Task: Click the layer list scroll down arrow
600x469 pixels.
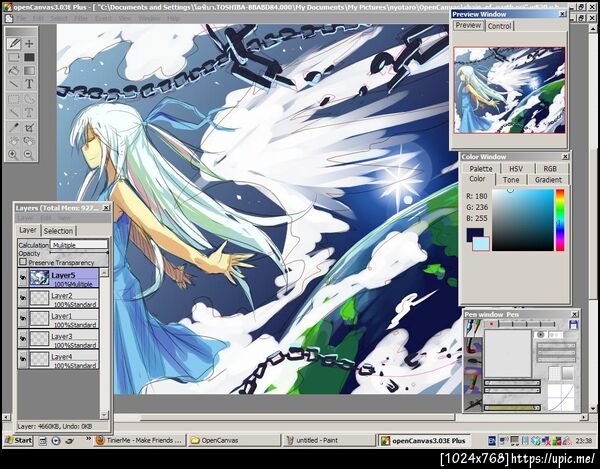Action: [x=104, y=415]
